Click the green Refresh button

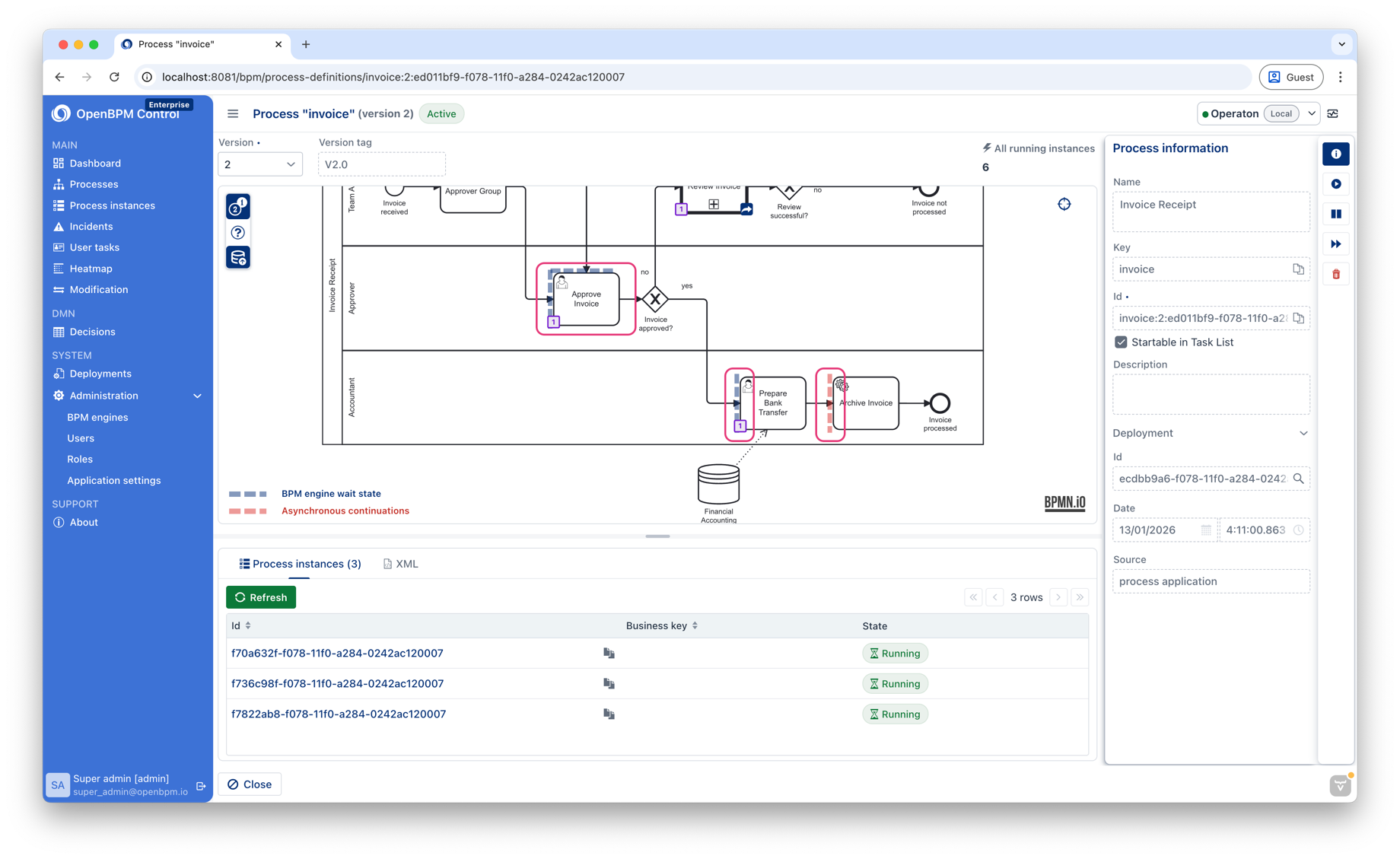click(x=261, y=597)
